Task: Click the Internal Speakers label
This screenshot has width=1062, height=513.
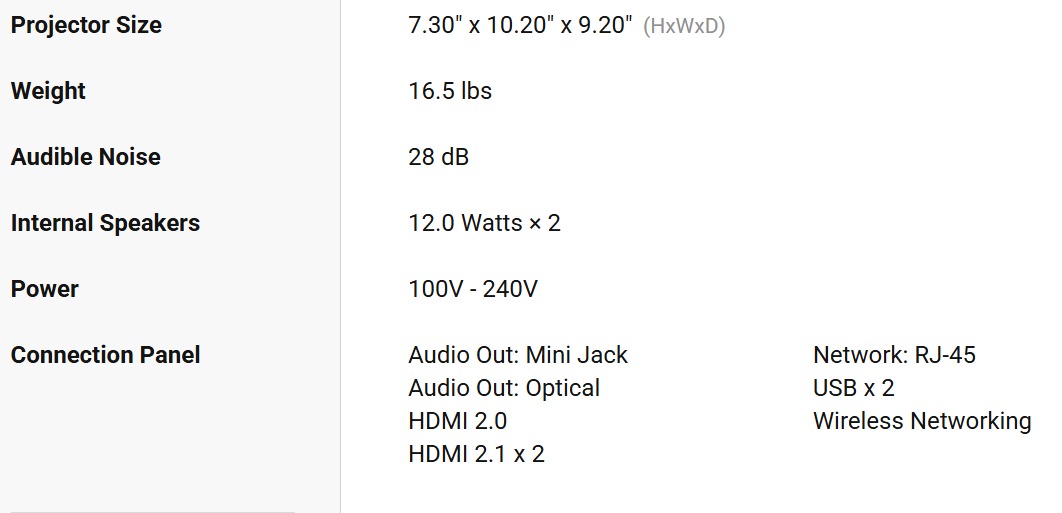Action: pos(105,223)
